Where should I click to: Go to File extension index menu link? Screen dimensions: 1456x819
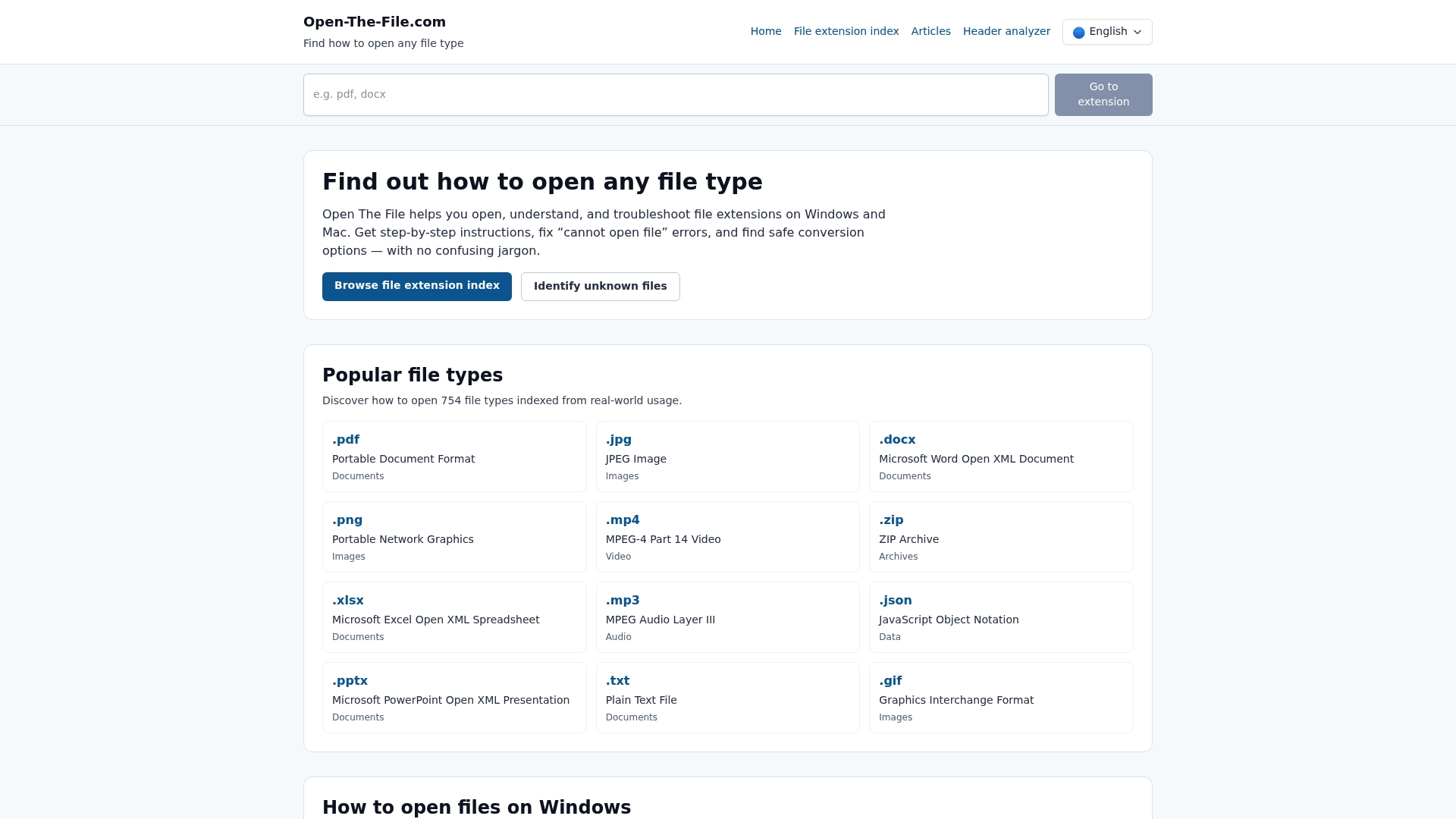[x=846, y=31]
